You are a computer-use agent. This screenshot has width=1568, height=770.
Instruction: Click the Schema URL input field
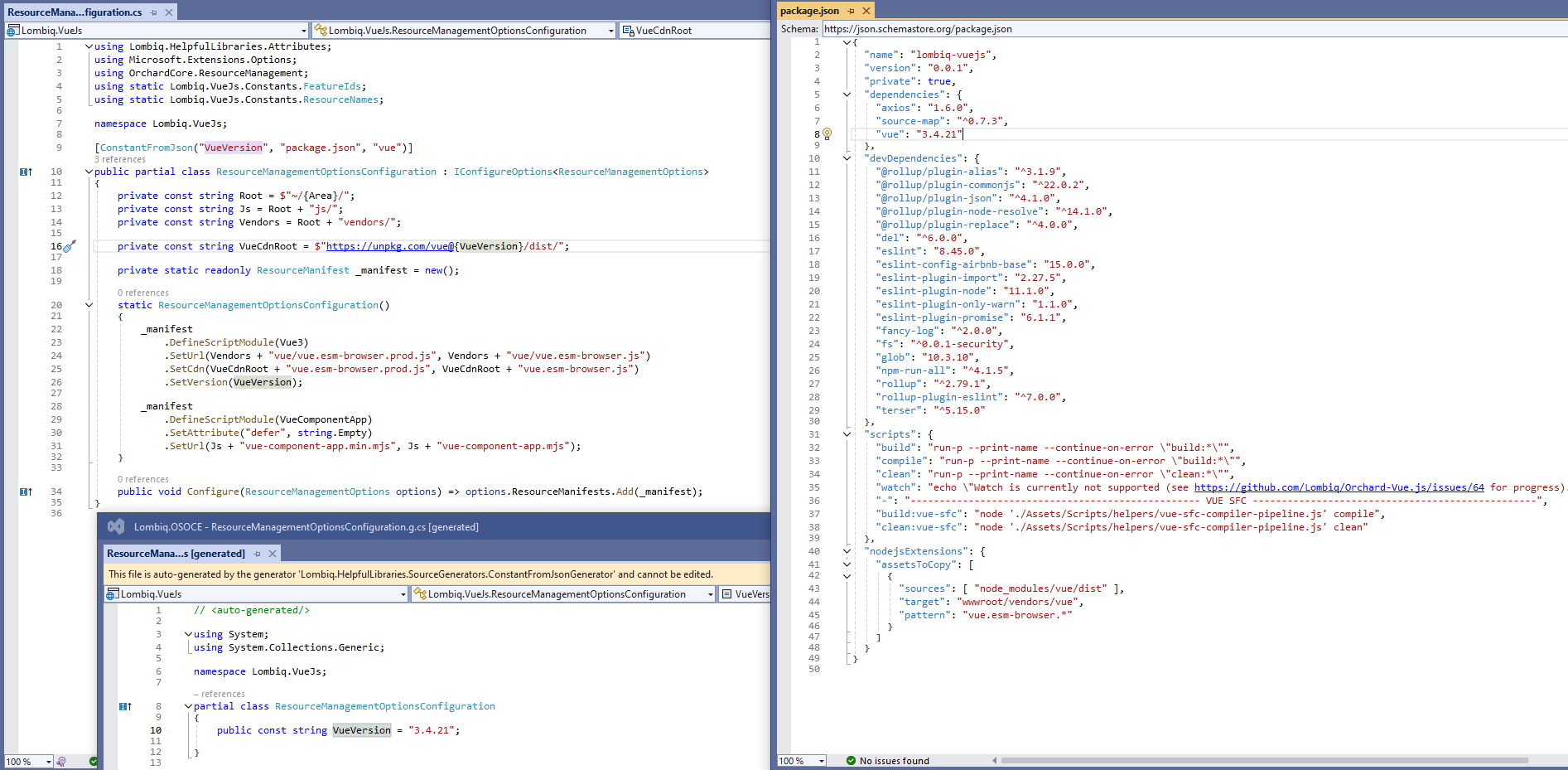pos(1194,29)
